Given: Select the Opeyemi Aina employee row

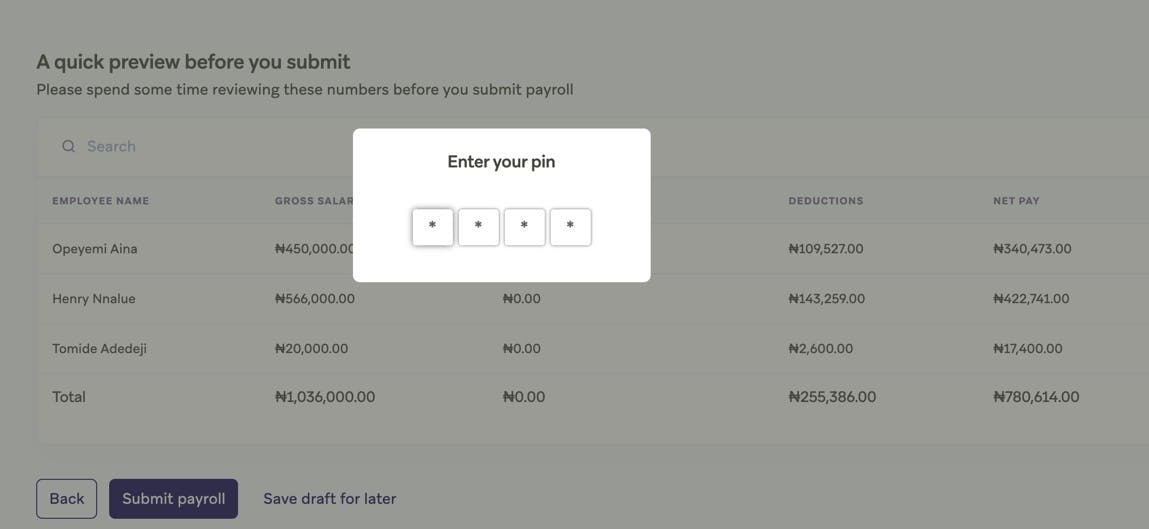Looking at the screenshot, I should click(95, 249).
